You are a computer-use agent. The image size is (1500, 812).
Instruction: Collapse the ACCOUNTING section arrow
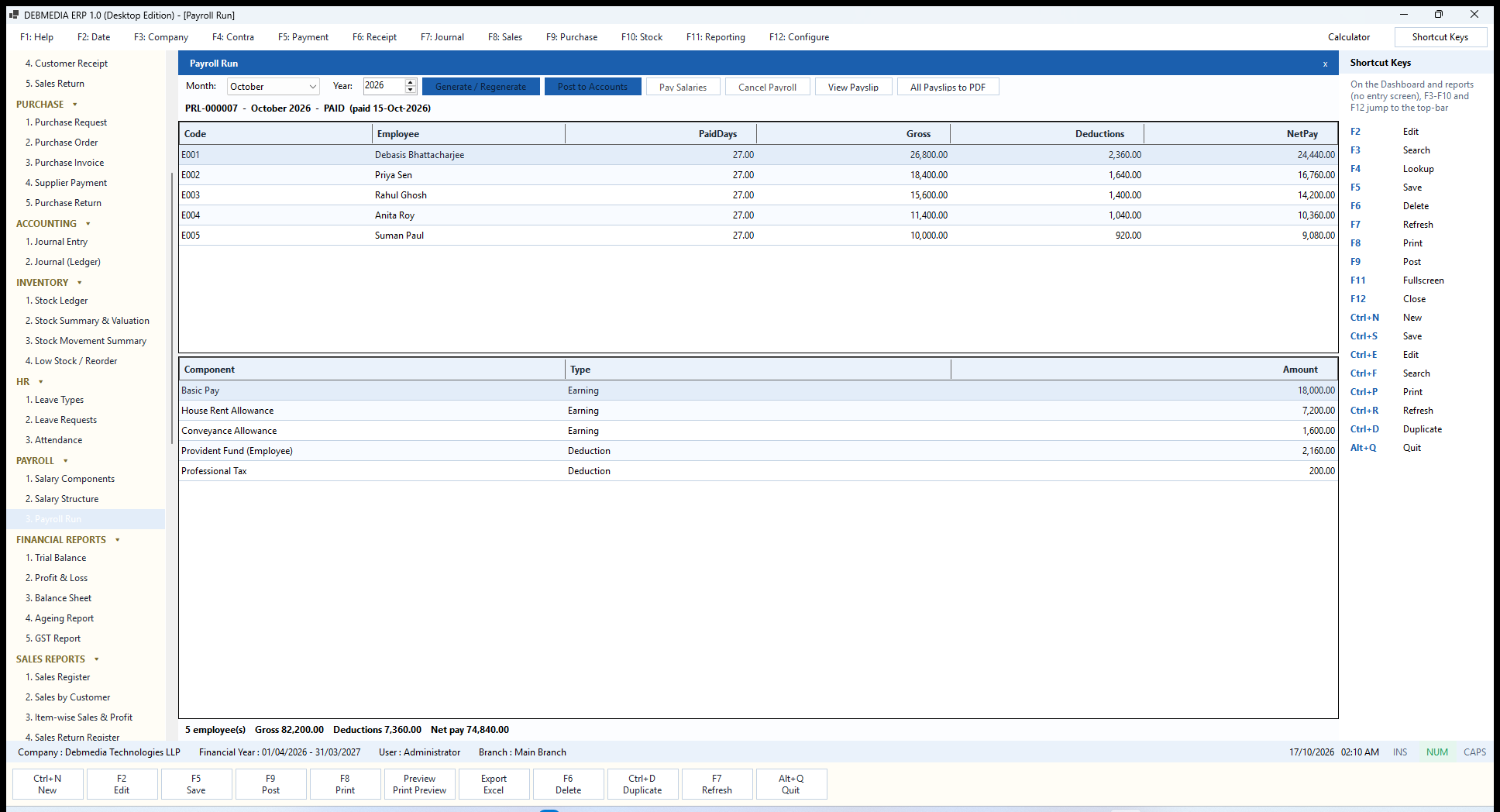pyautogui.click(x=88, y=224)
